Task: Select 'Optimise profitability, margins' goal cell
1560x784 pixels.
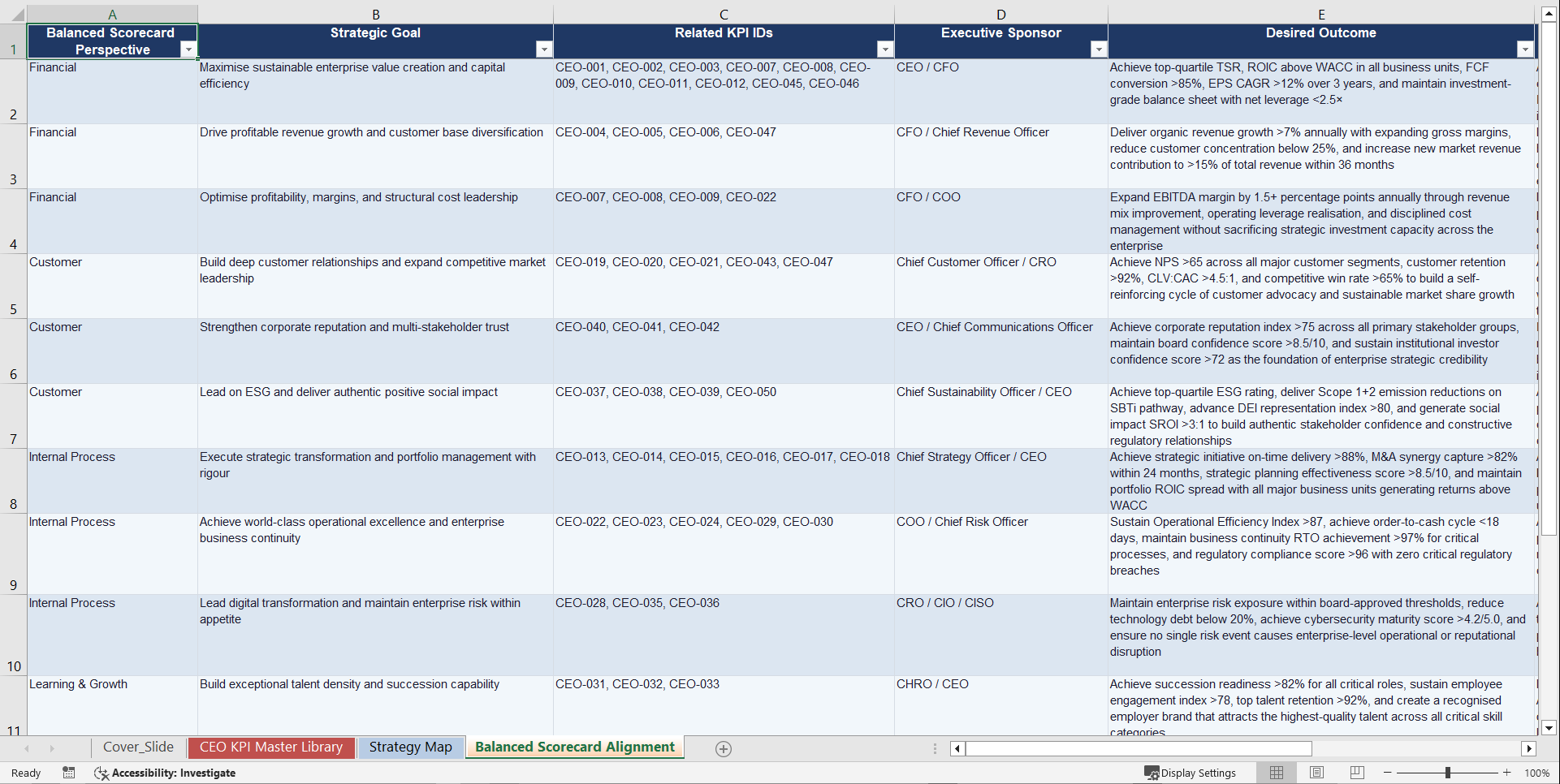Action: click(375, 221)
